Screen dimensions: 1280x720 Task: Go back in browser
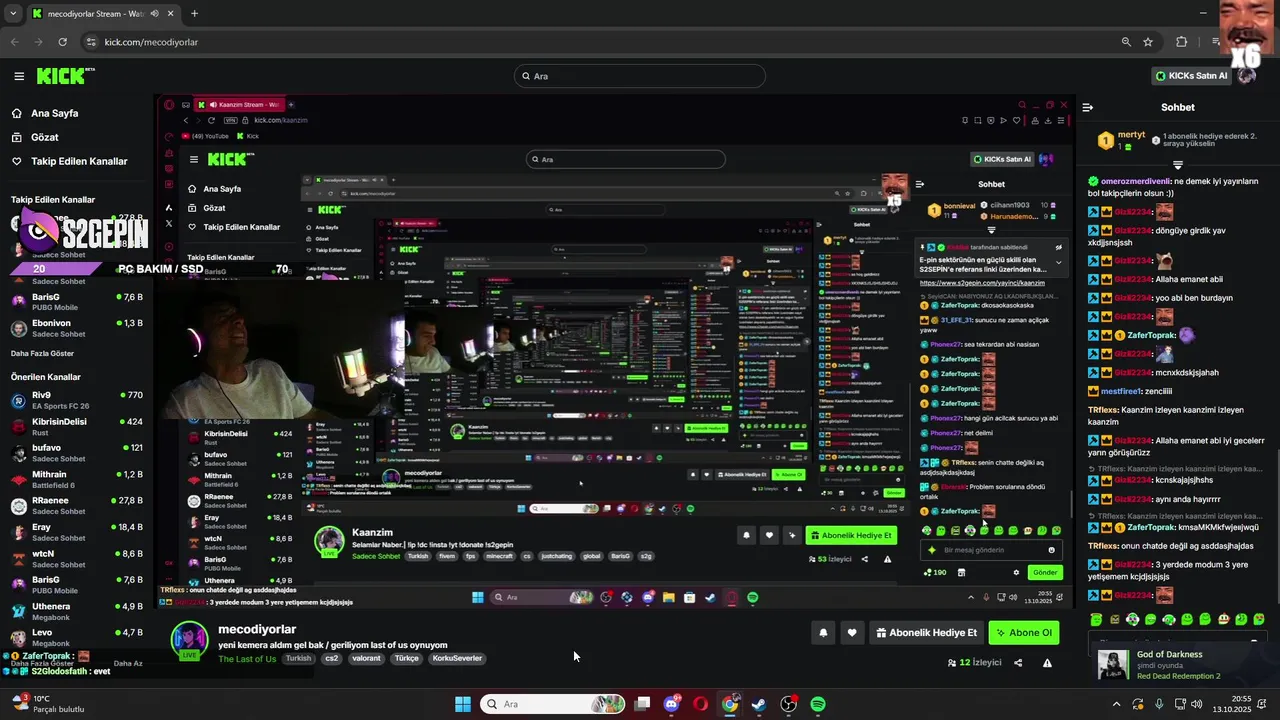click(14, 42)
